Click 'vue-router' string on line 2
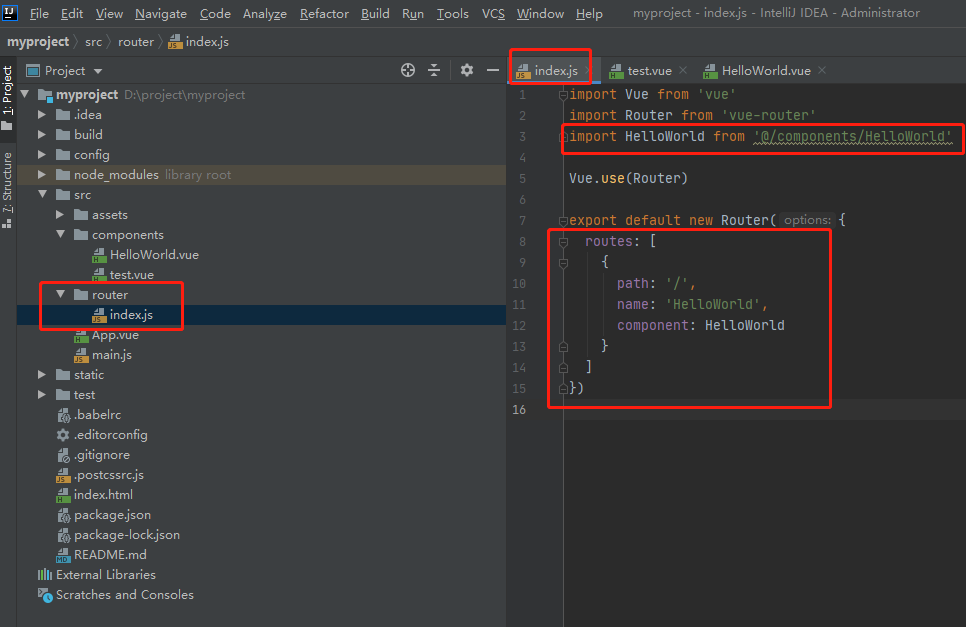Image resolution: width=966 pixels, height=627 pixels. click(x=768, y=115)
